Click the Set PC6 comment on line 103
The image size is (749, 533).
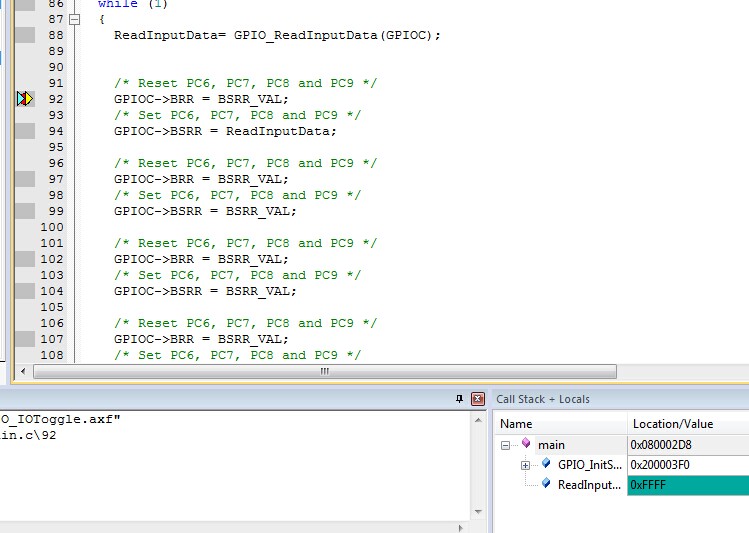pyautogui.click(x=237, y=275)
